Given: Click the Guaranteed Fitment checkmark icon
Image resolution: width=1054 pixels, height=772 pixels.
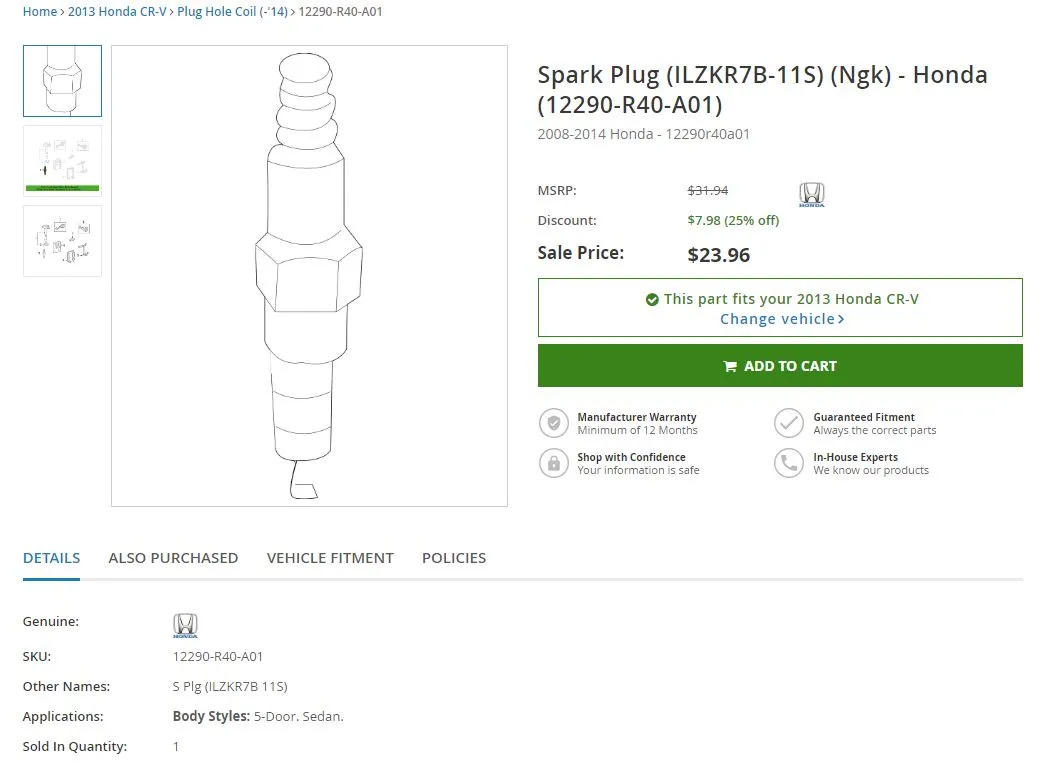Looking at the screenshot, I should click(x=789, y=423).
